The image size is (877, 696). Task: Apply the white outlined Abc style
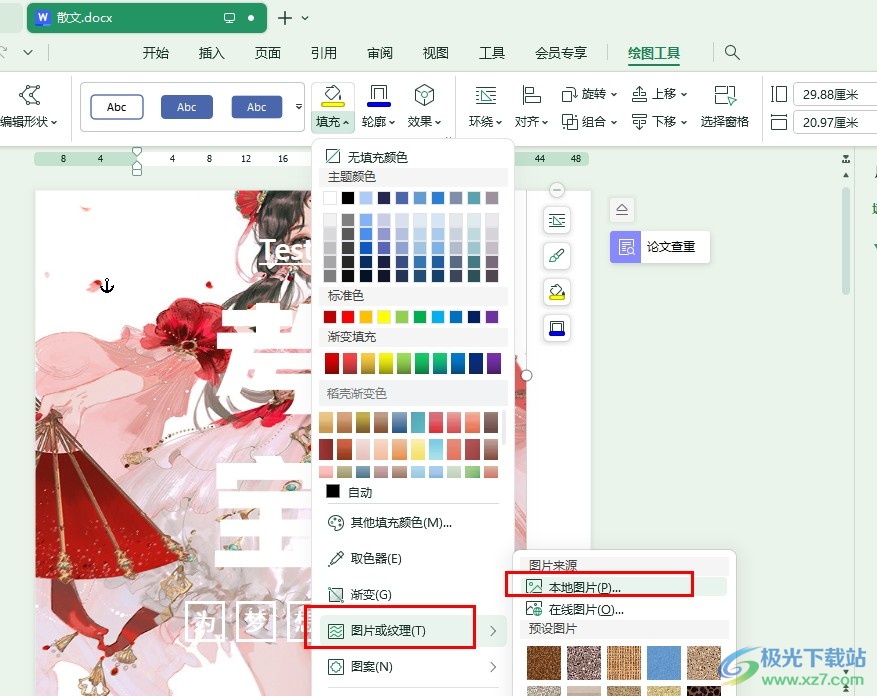tap(117, 107)
